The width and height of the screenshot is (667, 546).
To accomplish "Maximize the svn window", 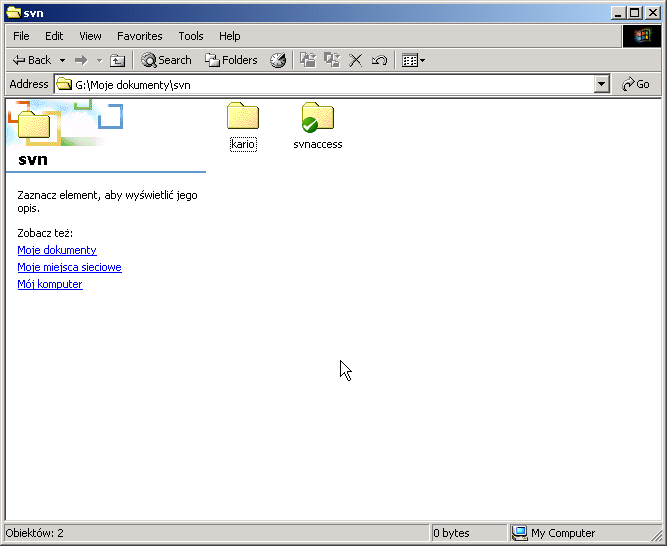I will 634,13.
